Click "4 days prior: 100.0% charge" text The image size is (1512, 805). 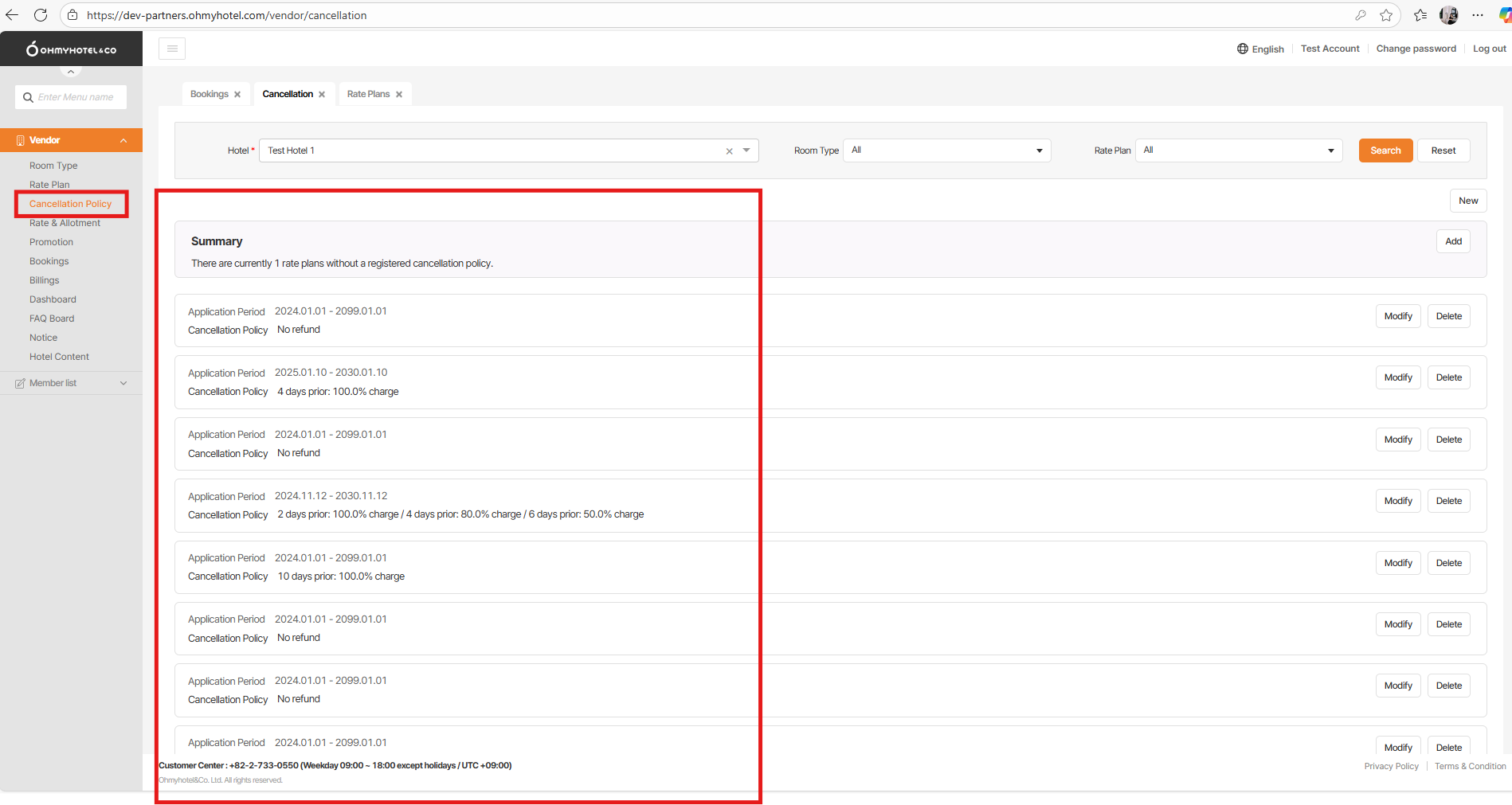click(x=338, y=392)
